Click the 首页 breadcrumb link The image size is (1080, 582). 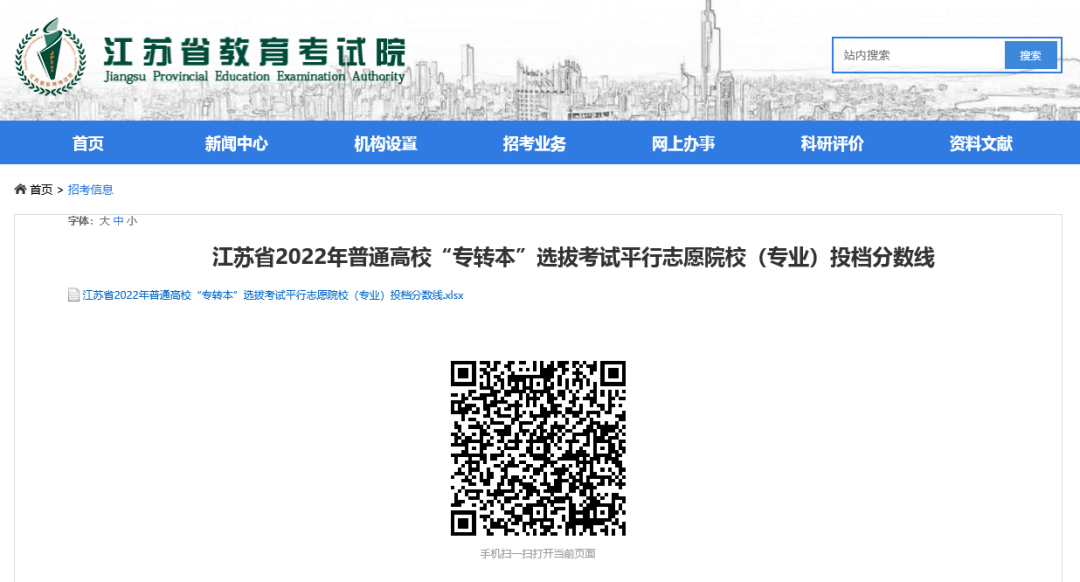pyautogui.click(x=41, y=189)
